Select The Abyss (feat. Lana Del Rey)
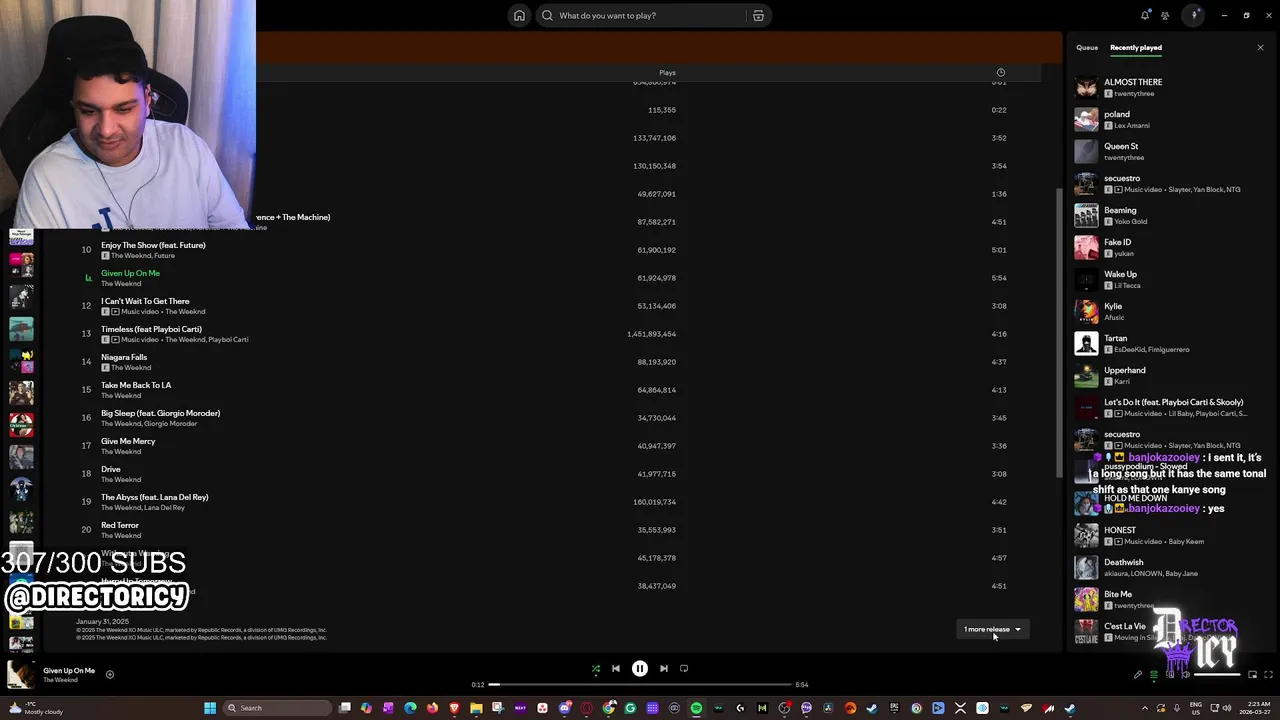Screen dimensions: 1280x720 (154, 497)
